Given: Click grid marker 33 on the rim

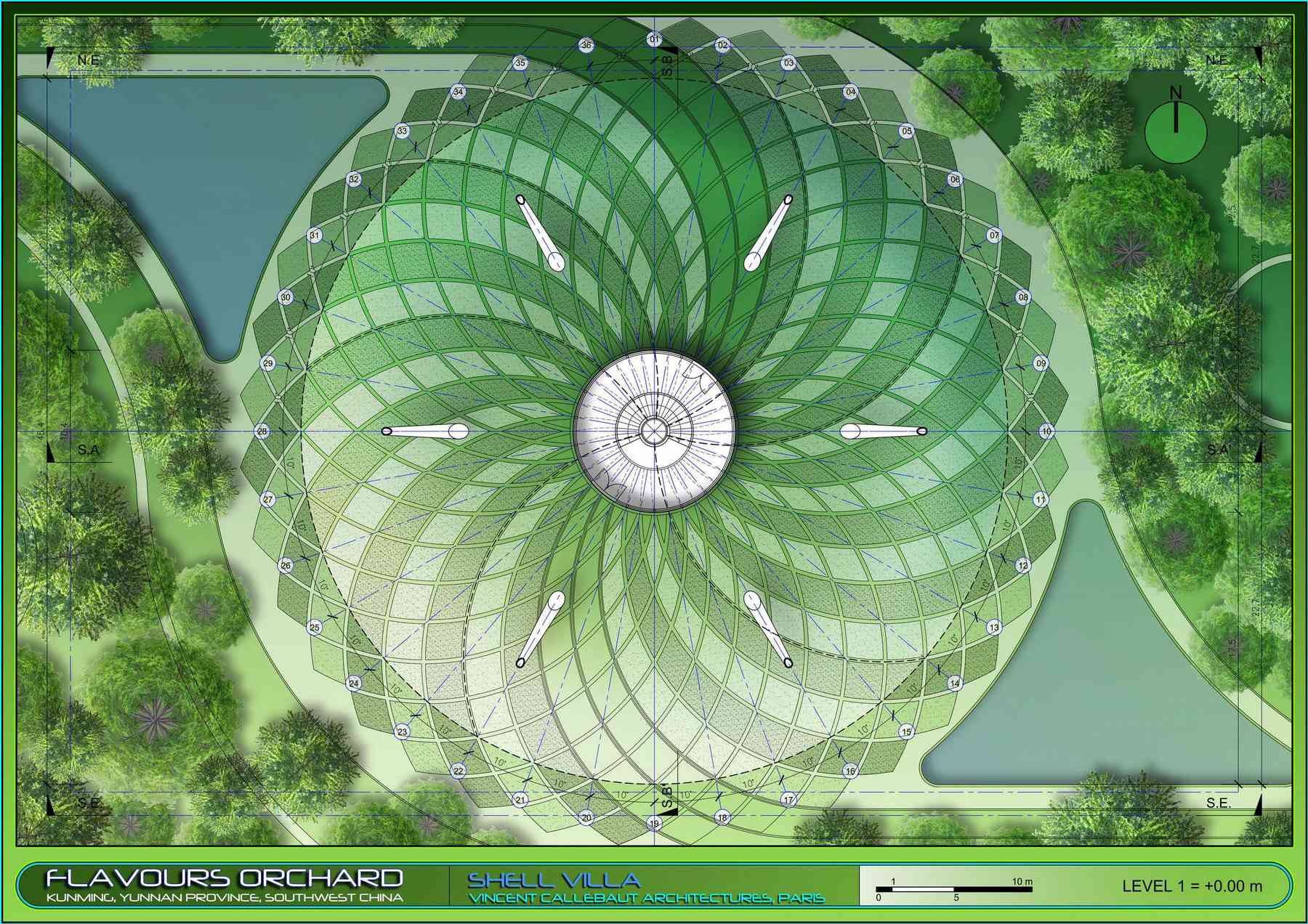Looking at the screenshot, I should (402, 131).
